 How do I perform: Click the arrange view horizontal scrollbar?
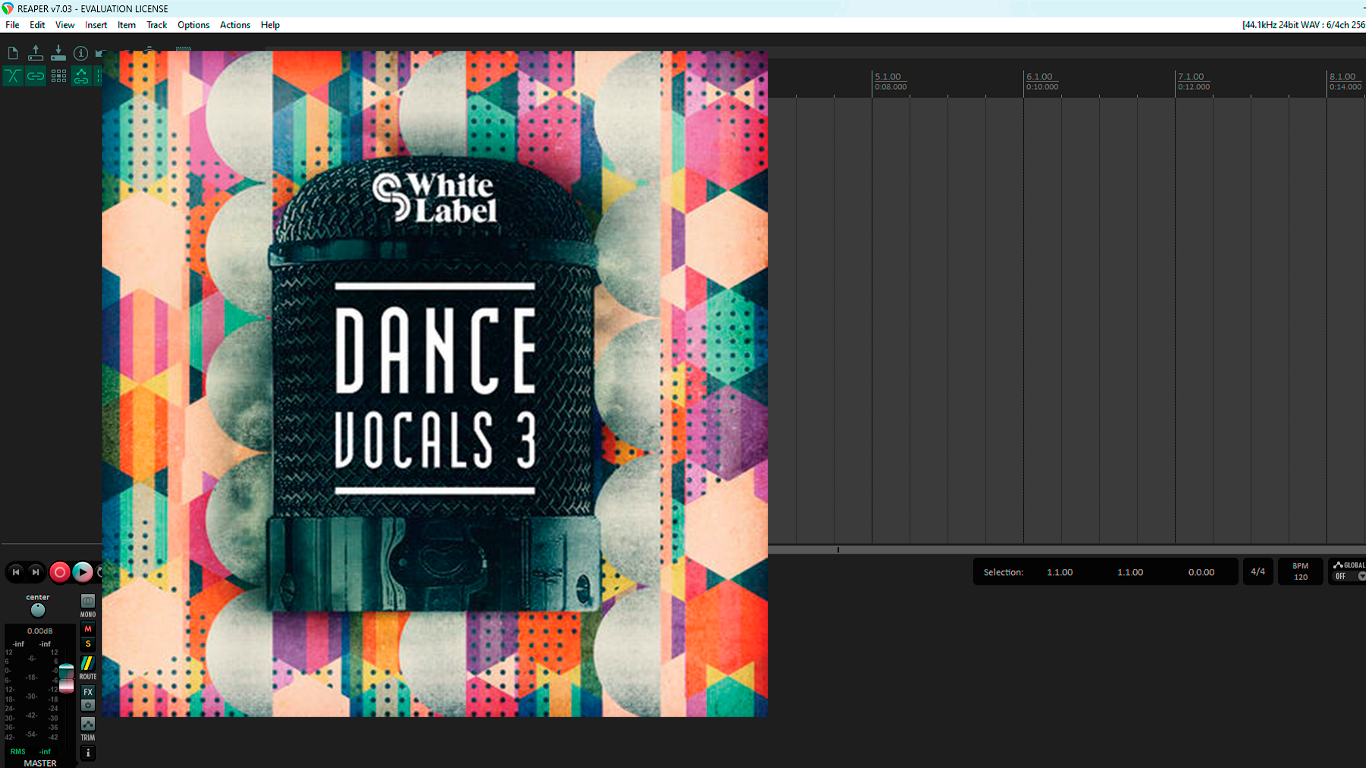[1067, 549]
